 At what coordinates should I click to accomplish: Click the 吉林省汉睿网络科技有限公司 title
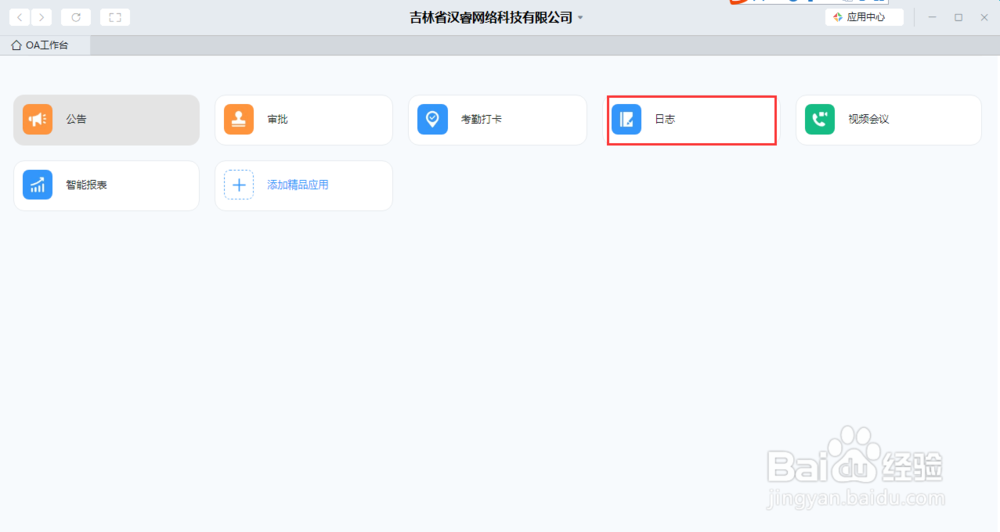[491, 18]
